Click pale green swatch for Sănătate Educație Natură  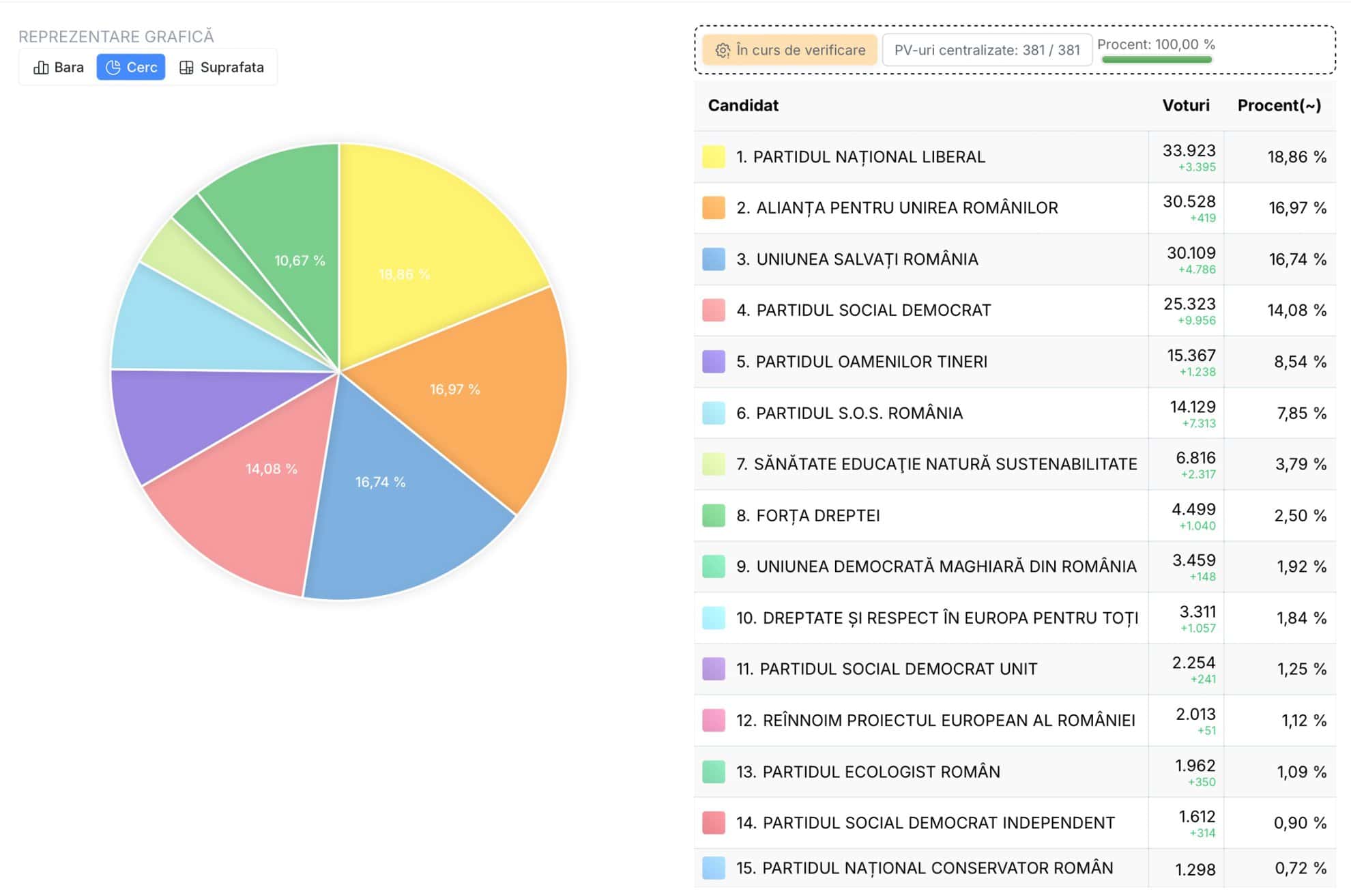point(714,464)
